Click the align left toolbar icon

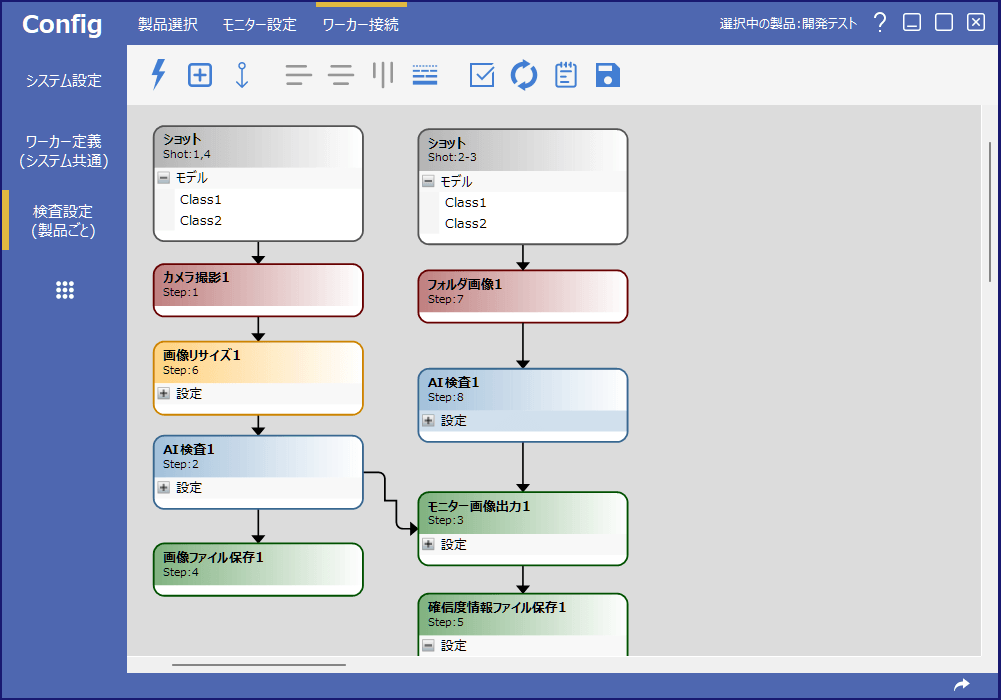pyautogui.click(x=299, y=75)
